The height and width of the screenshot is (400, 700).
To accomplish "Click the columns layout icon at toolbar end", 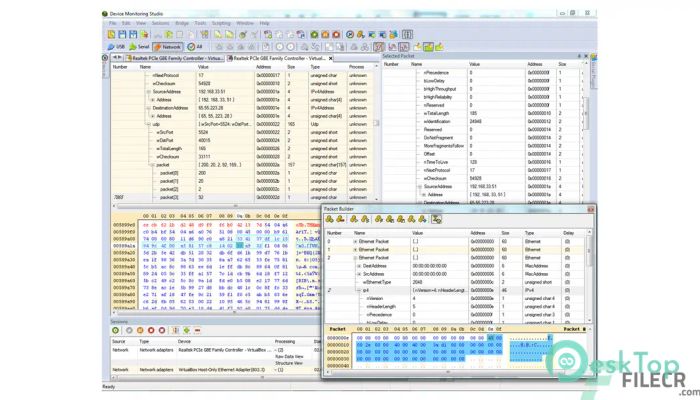I will point(407,34).
